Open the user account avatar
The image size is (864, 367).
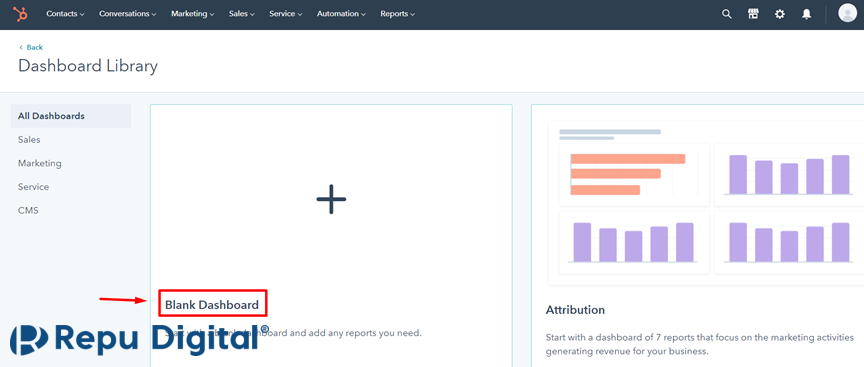tap(847, 14)
